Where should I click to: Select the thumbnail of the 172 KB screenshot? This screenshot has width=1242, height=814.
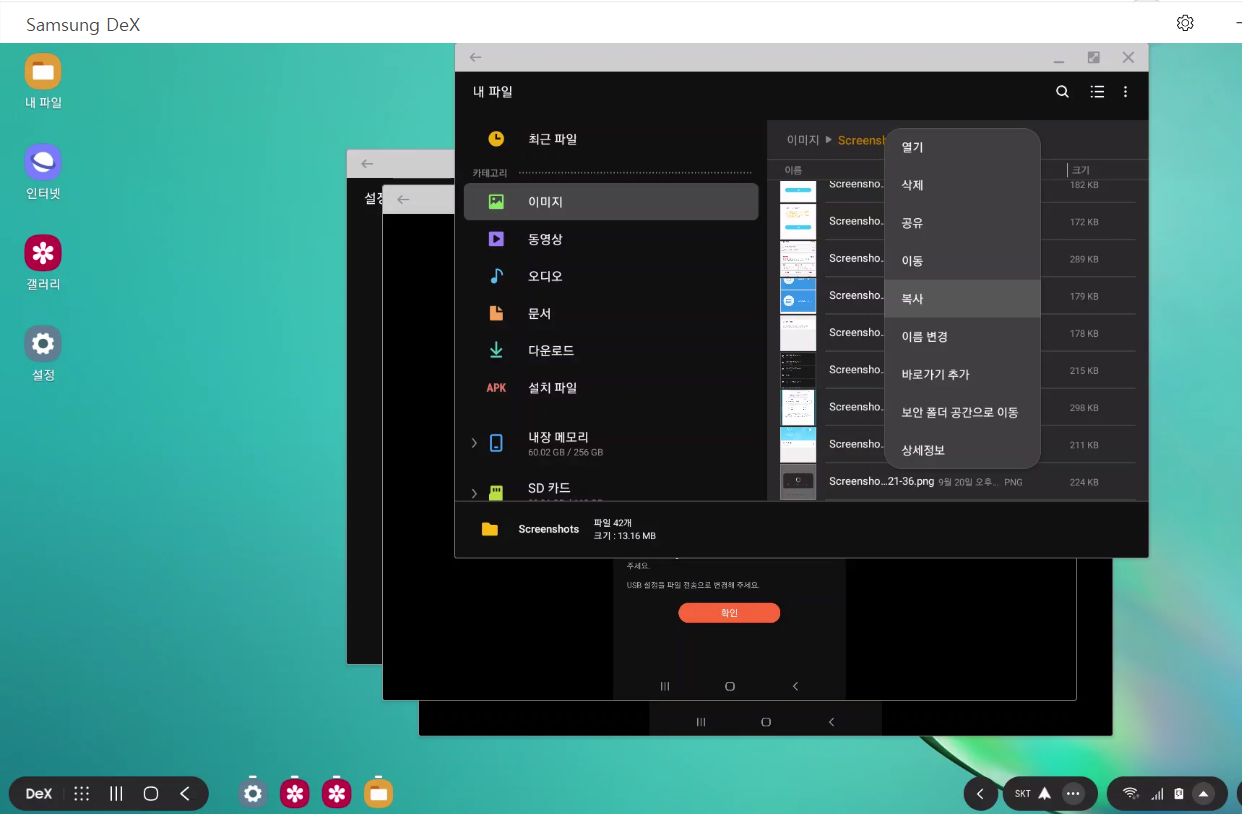pyautogui.click(x=798, y=221)
